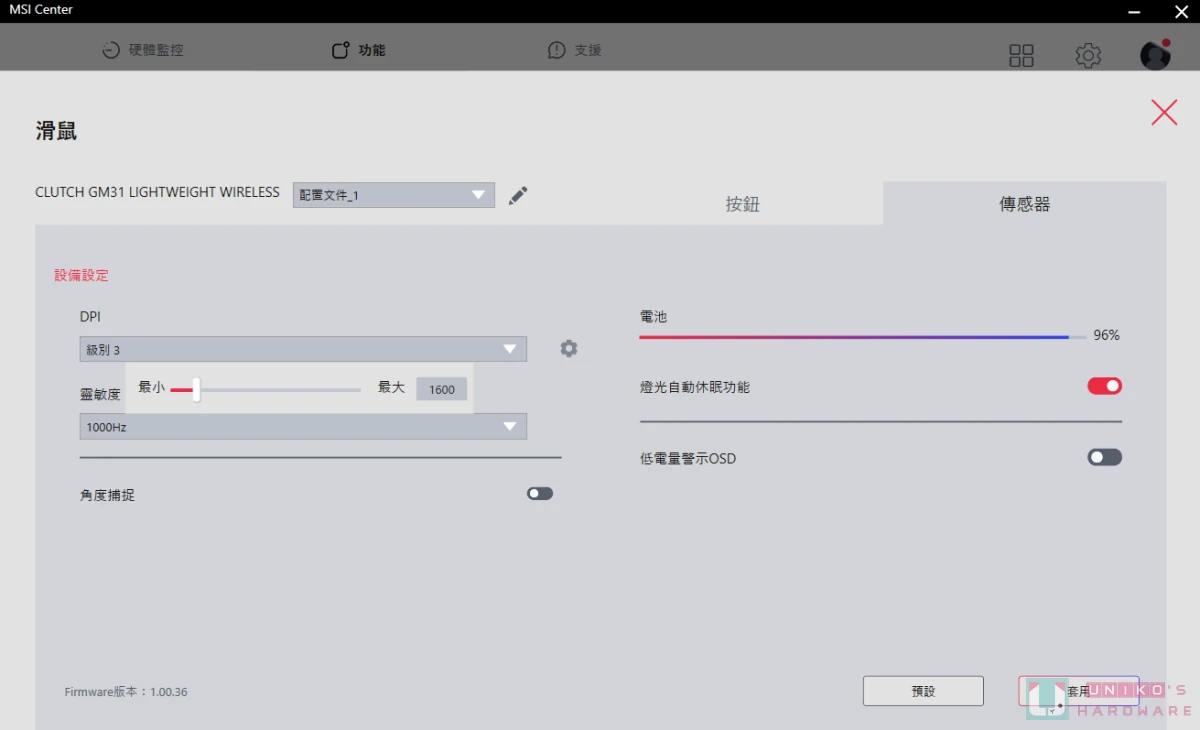
Task: Click the DPI slider handle
Action: [x=196, y=389]
